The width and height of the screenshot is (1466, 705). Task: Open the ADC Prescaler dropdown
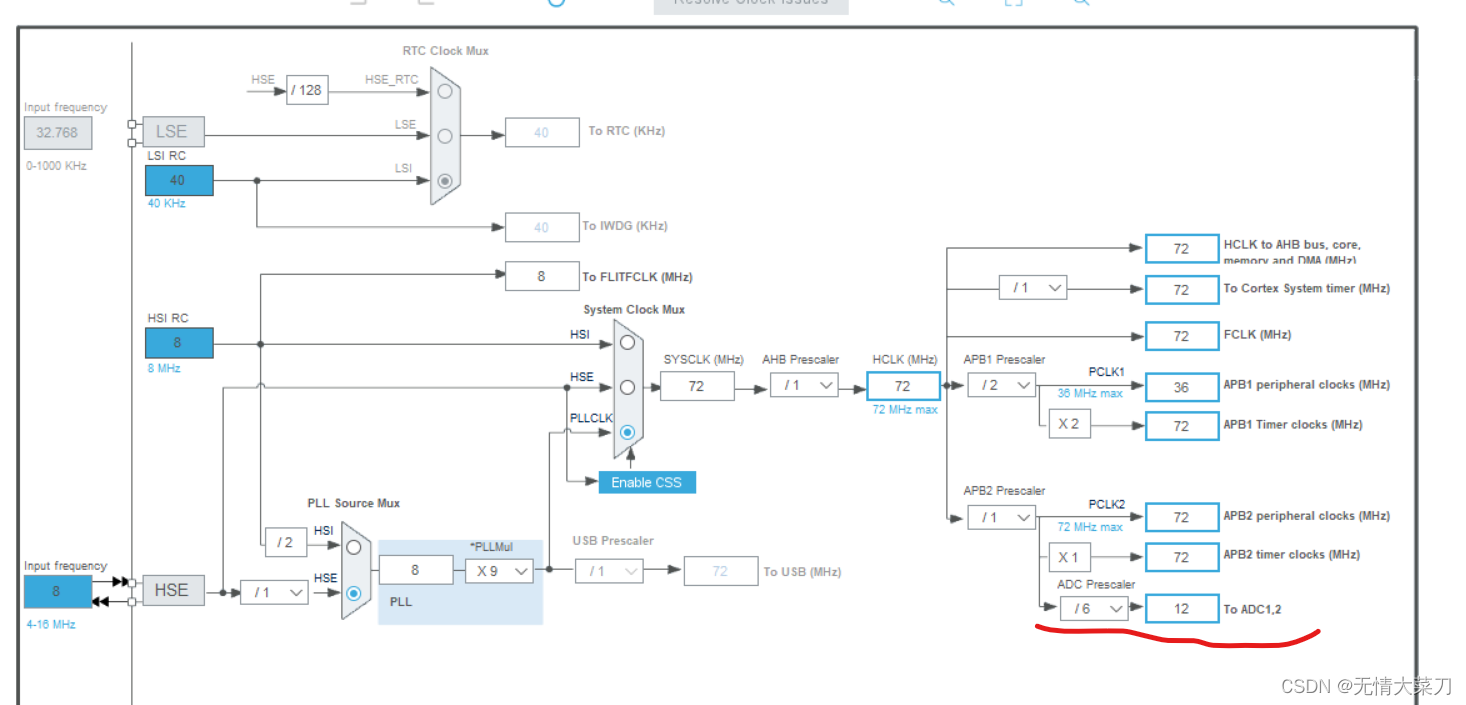pos(1094,608)
